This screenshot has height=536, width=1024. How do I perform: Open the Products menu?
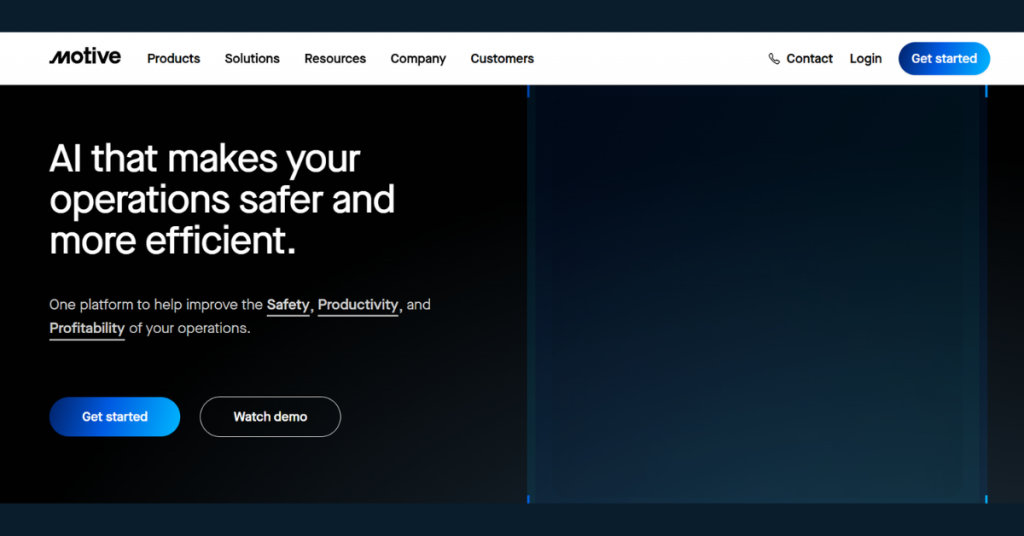coord(174,59)
